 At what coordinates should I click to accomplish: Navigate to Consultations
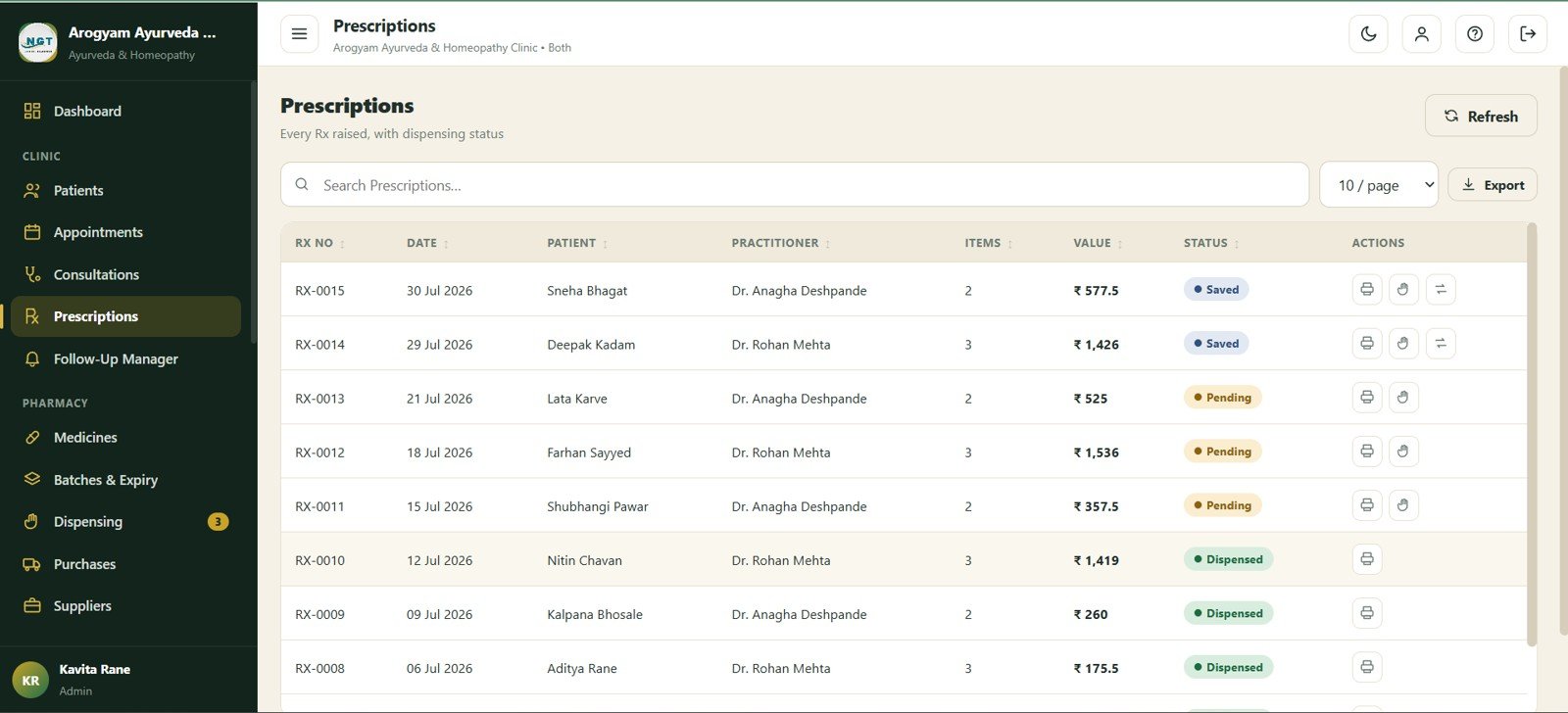(125, 274)
